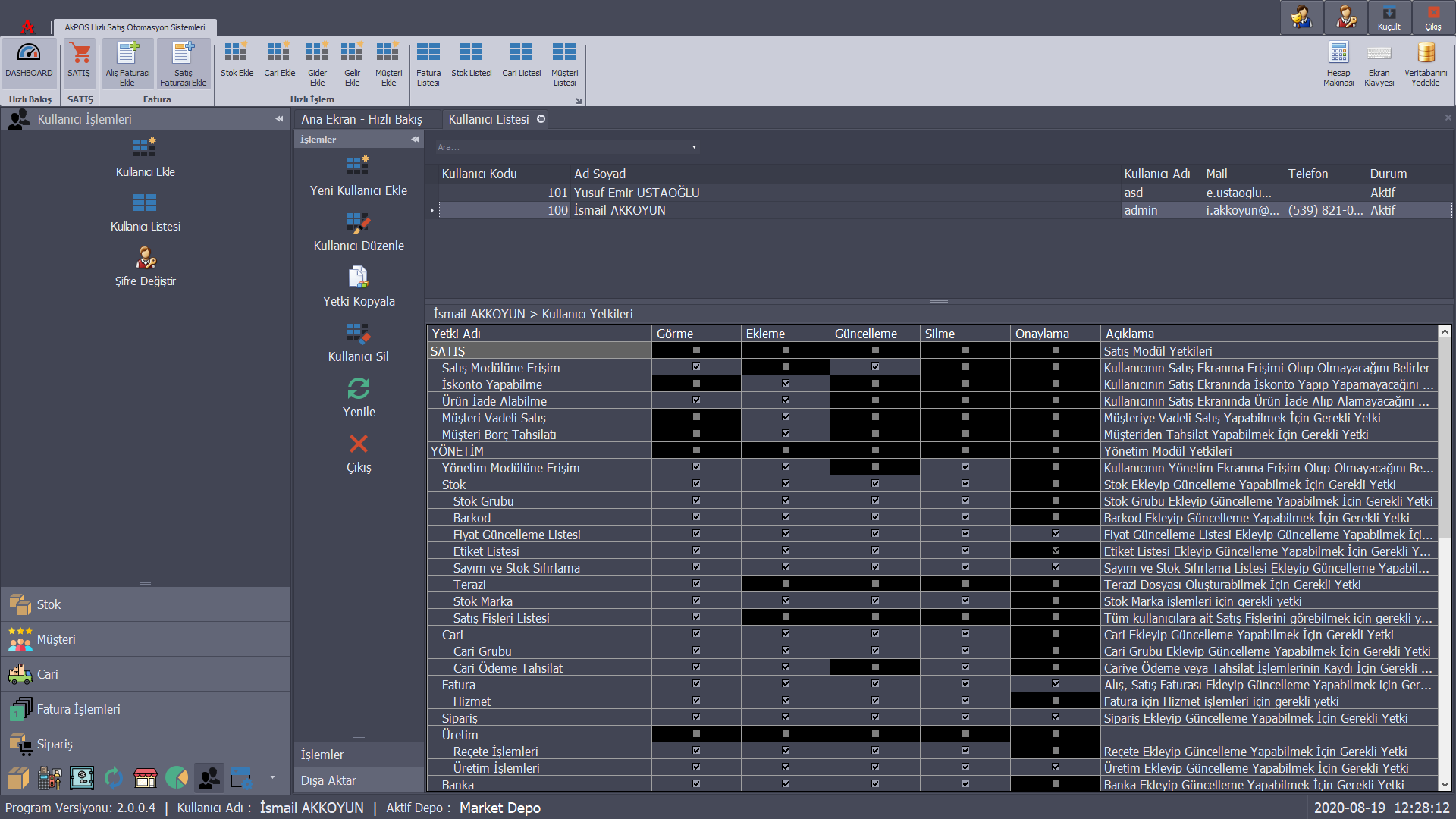Click Yeni Kullanıcı Ekle icon
The height and width of the screenshot is (819, 1456).
click(358, 166)
